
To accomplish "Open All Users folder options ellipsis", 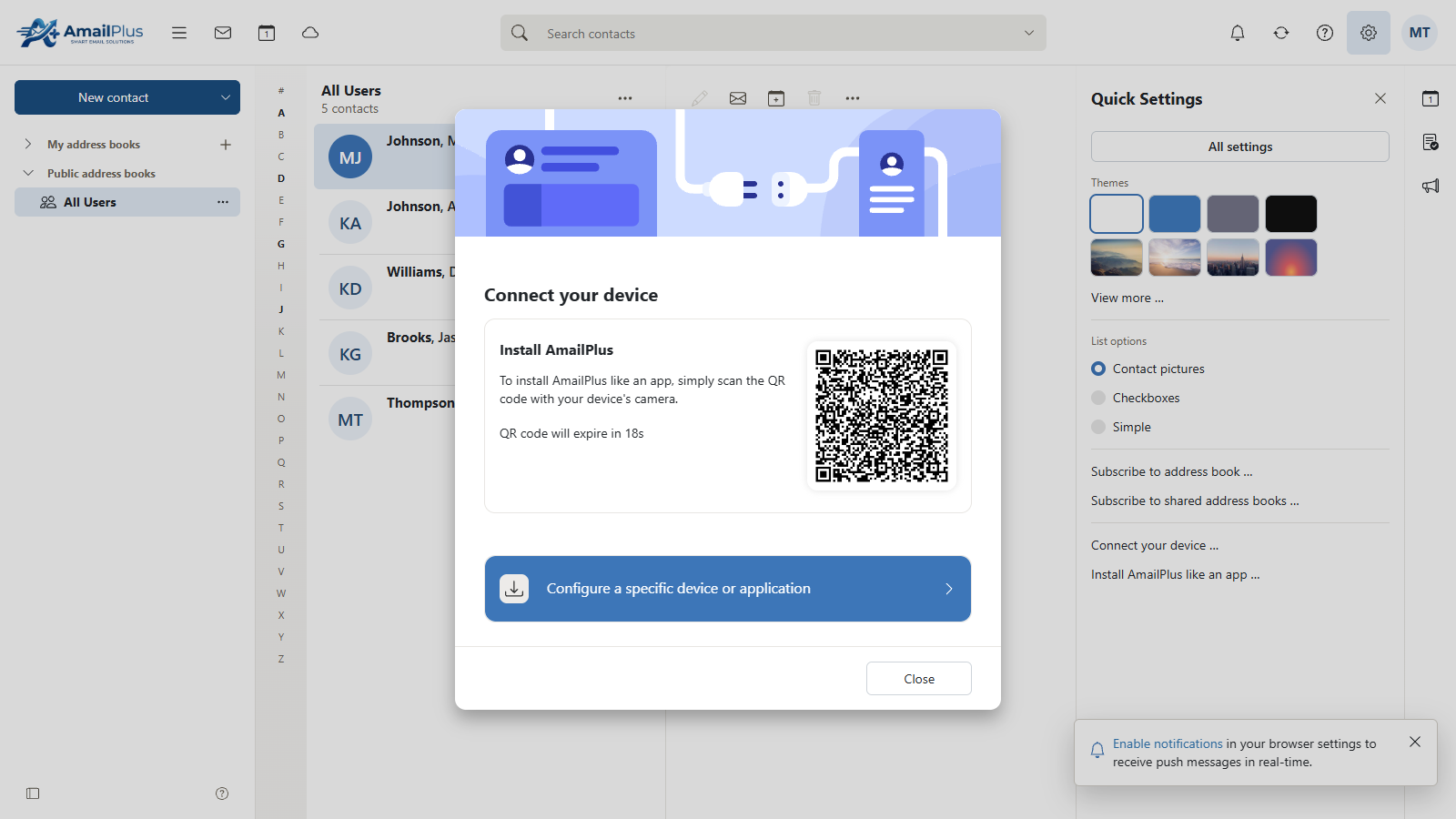I will click(x=223, y=202).
